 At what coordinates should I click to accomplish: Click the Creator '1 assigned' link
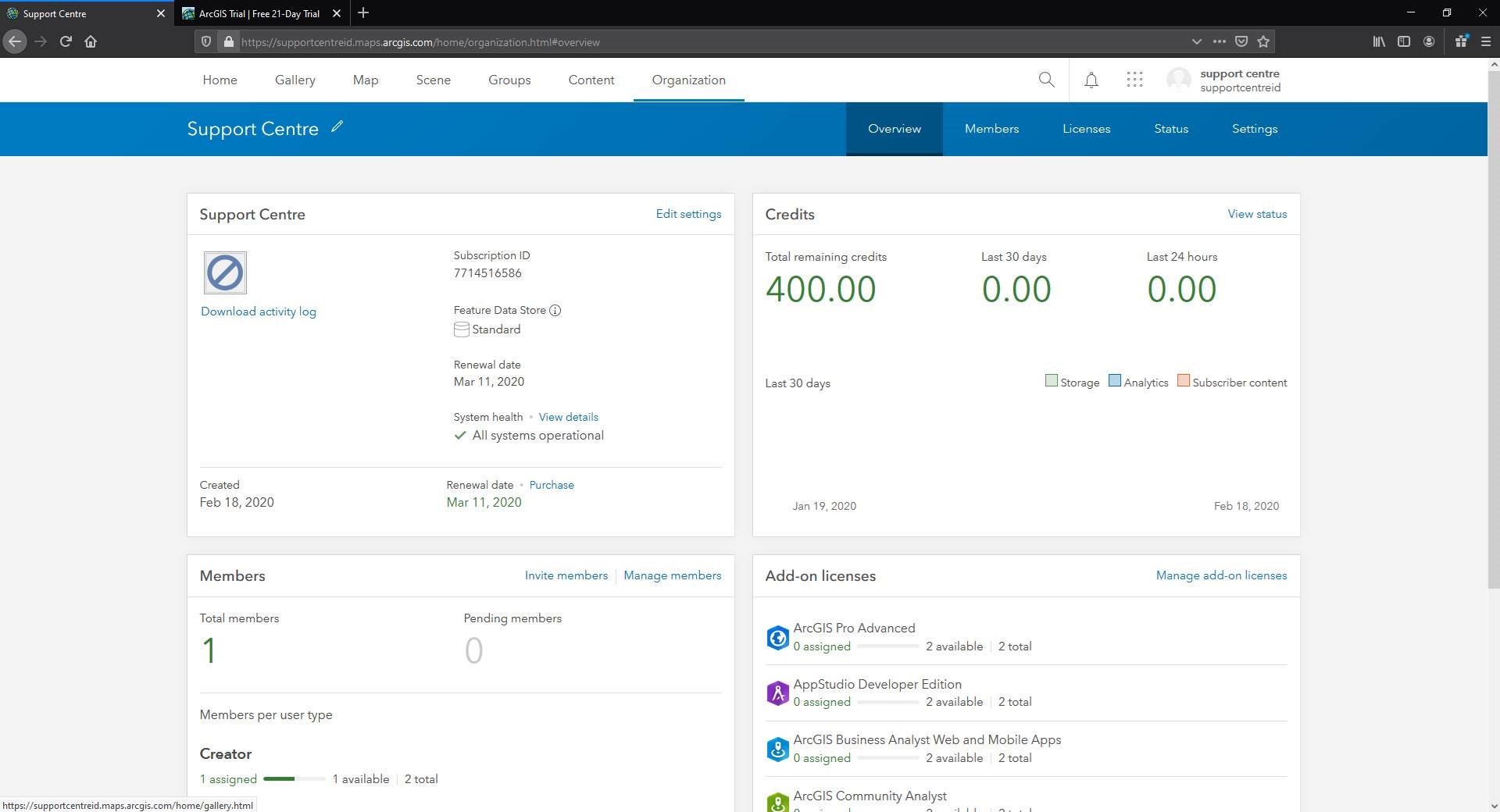[228, 779]
